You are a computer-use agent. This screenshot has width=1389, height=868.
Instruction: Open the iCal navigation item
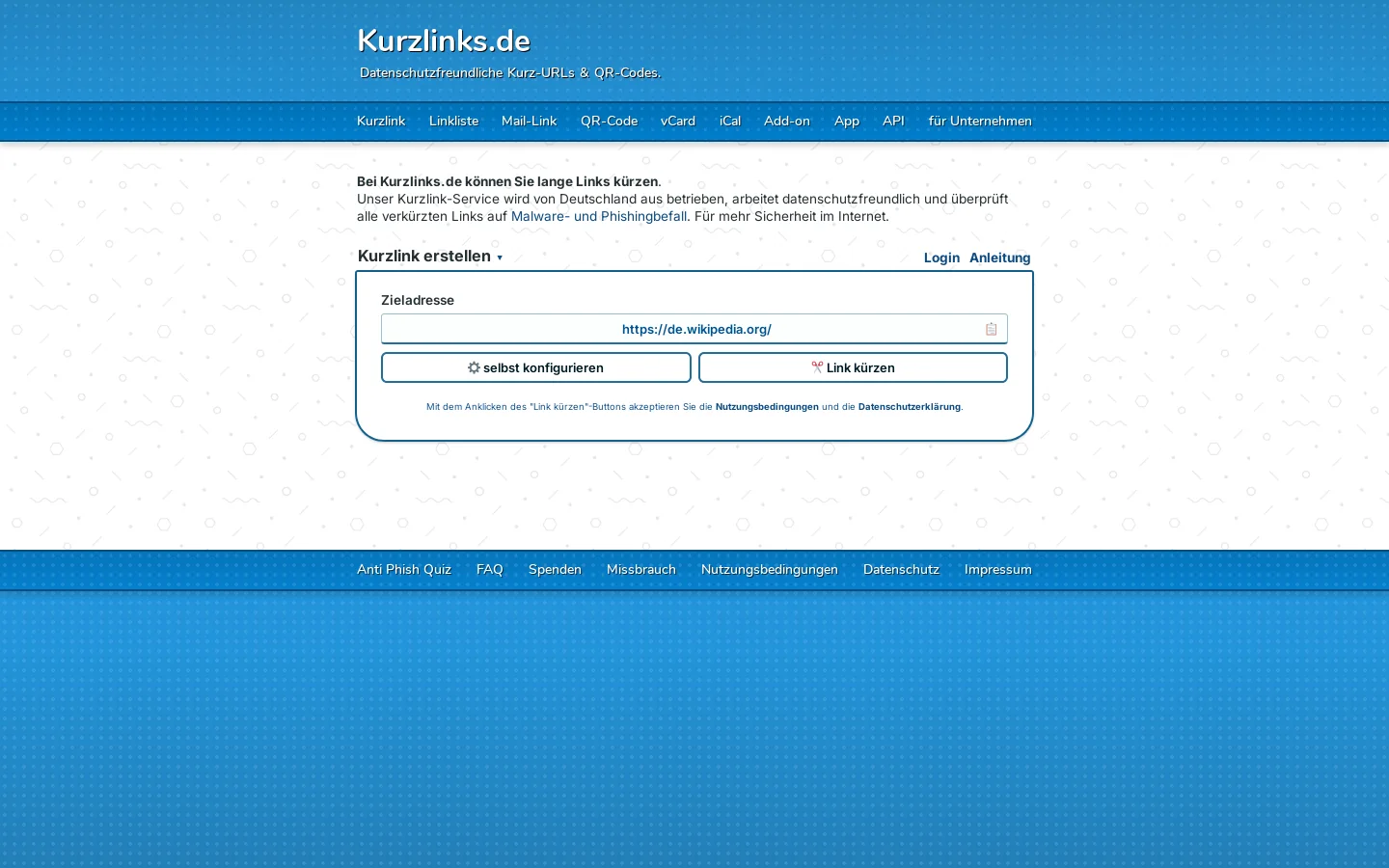point(730,121)
